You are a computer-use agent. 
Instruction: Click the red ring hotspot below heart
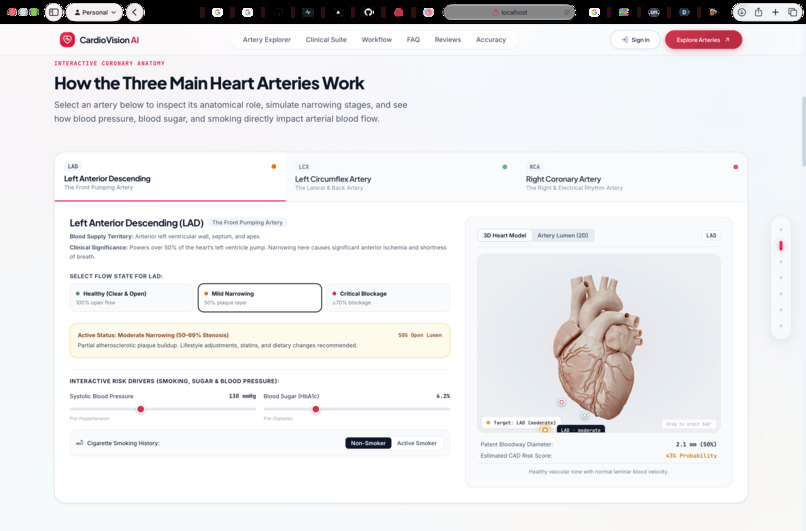pyautogui.click(x=561, y=402)
